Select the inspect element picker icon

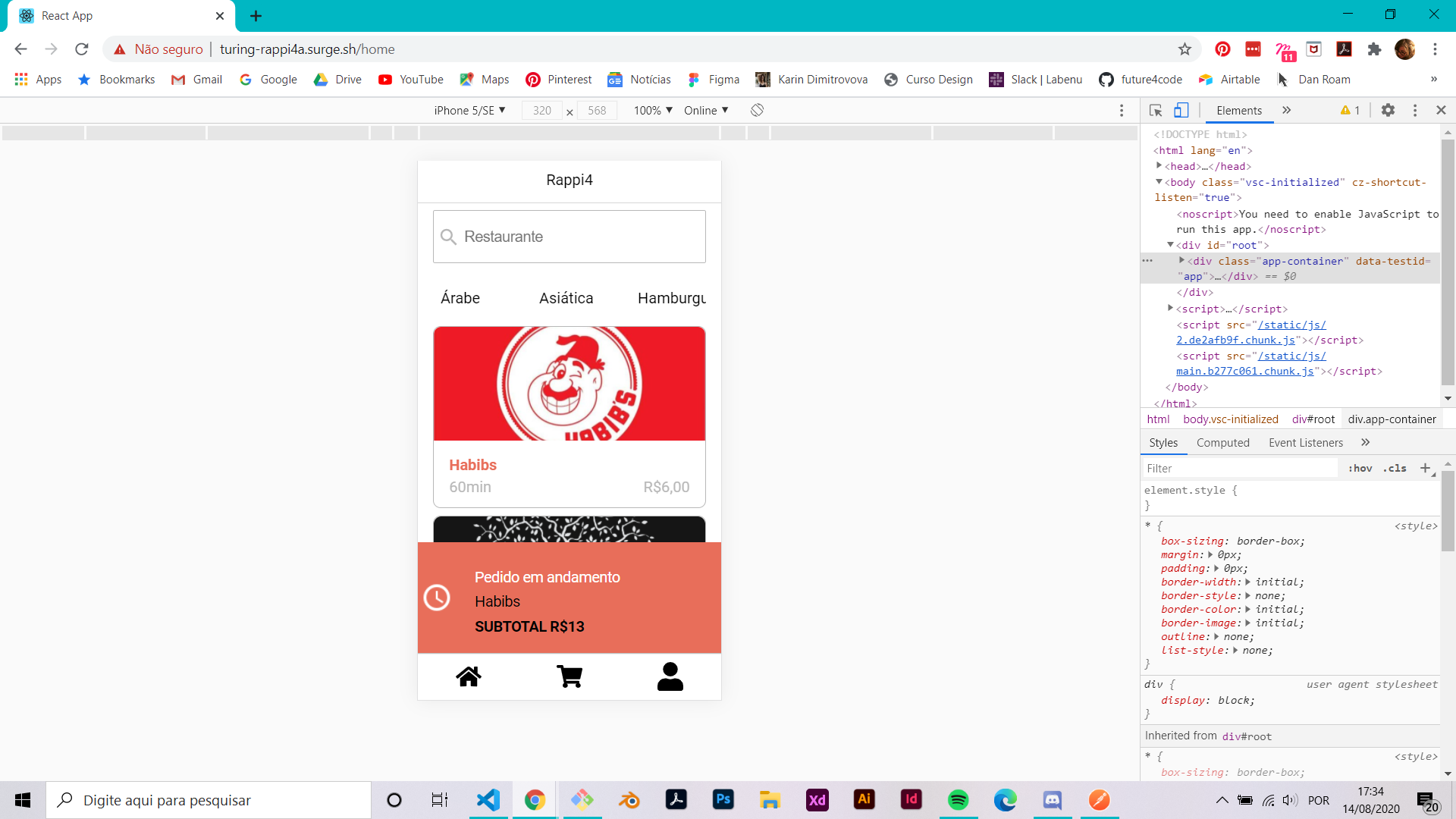(1156, 110)
